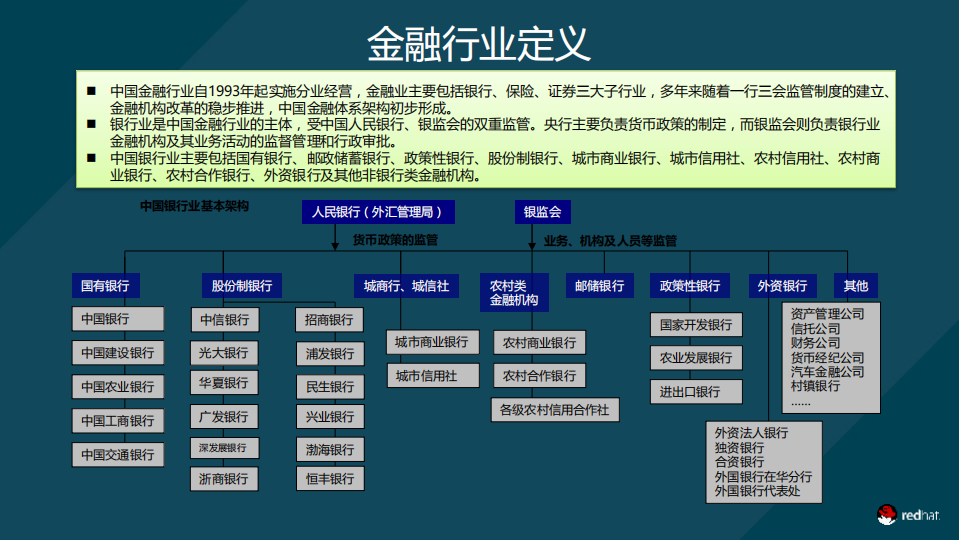This screenshot has height=540, width=959.
Task: Click the 业务、机构及人员等监管 label
Action: click(610, 241)
